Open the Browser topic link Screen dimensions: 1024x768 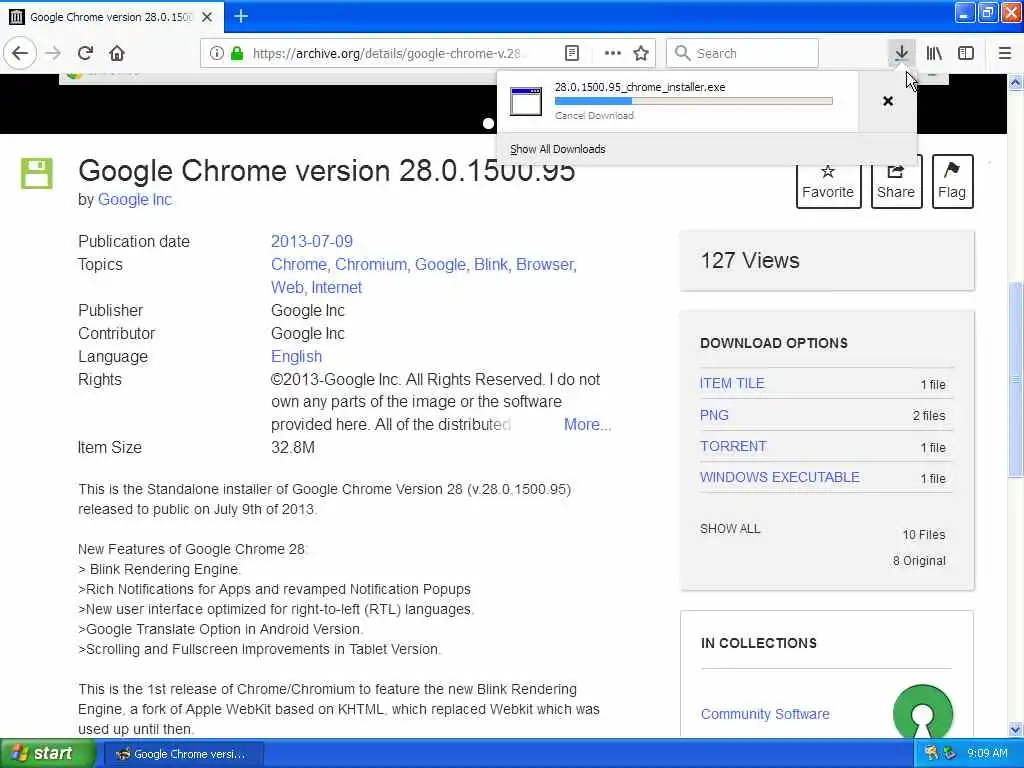[546, 264]
